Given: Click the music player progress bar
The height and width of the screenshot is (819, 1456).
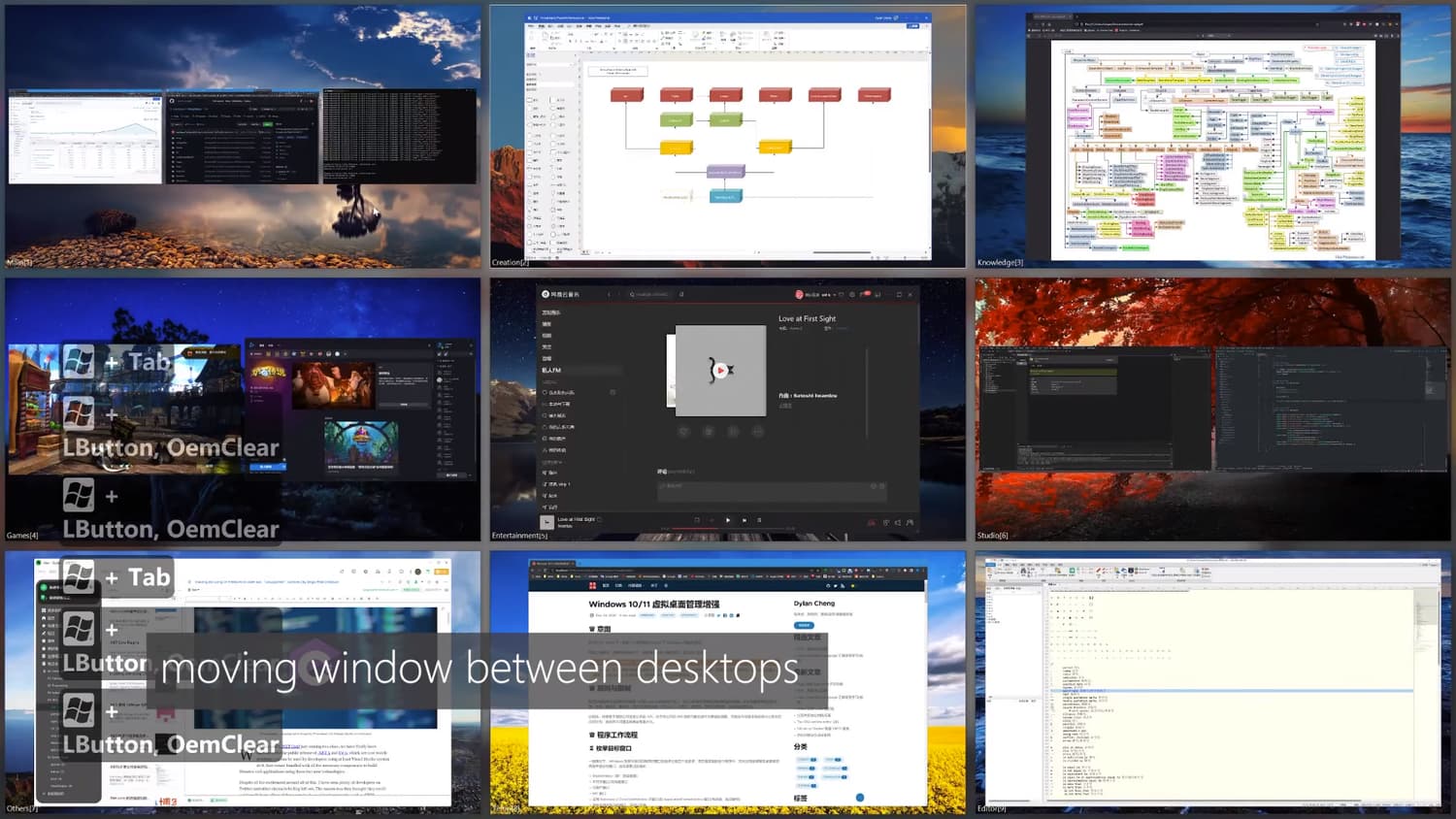Looking at the screenshot, I should (x=728, y=529).
